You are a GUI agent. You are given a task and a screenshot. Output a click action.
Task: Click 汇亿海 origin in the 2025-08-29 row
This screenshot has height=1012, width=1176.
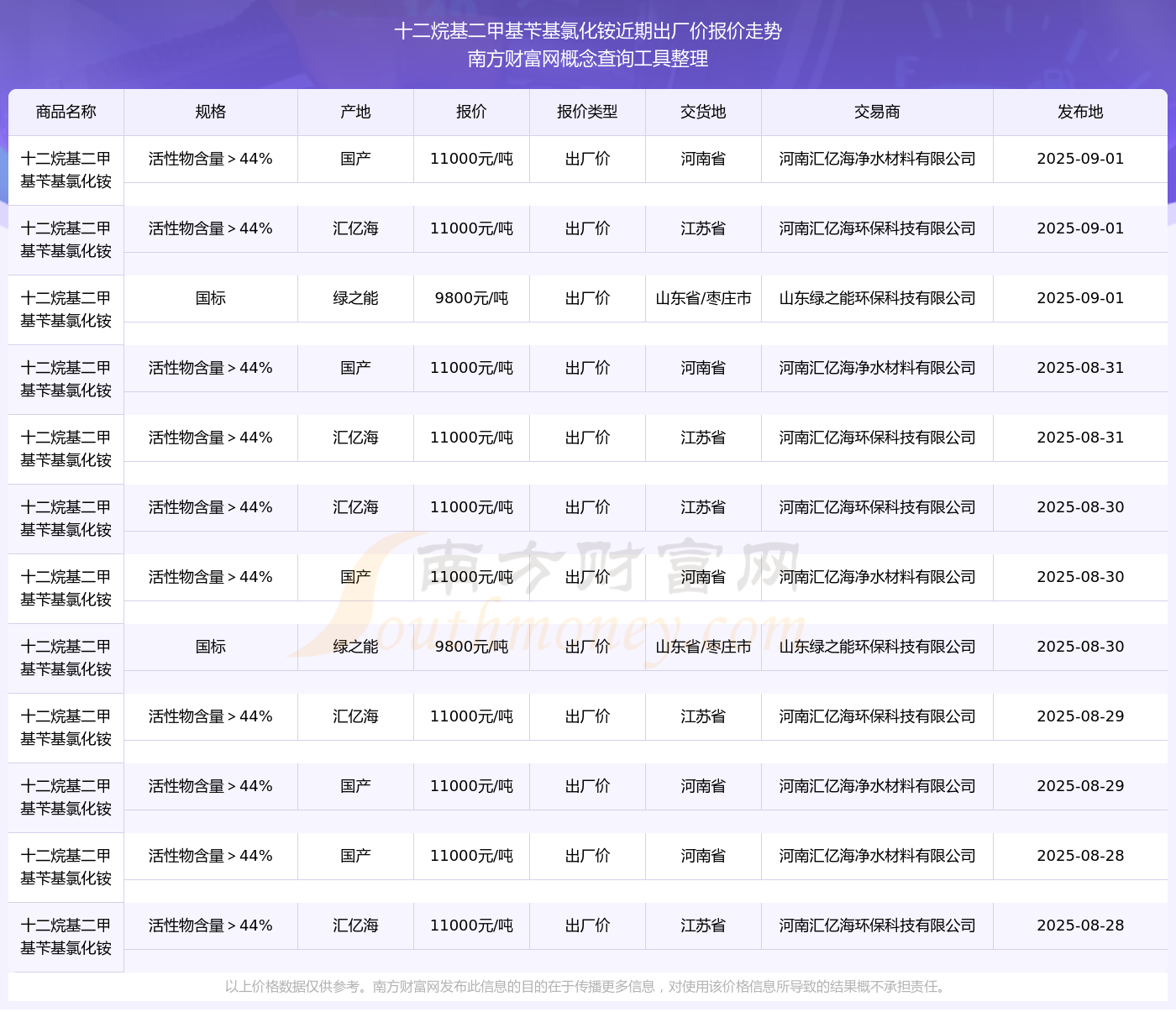355,716
